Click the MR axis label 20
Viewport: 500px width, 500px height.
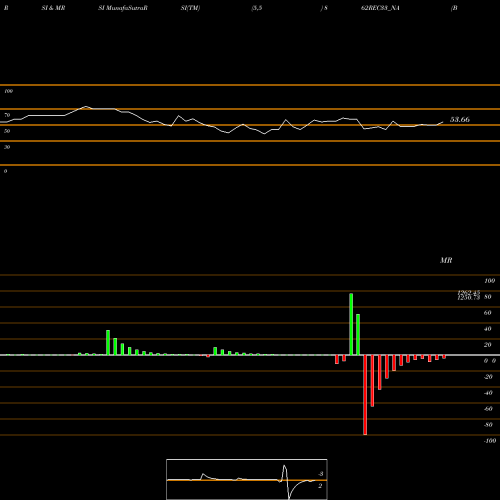pyautogui.click(x=488, y=345)
